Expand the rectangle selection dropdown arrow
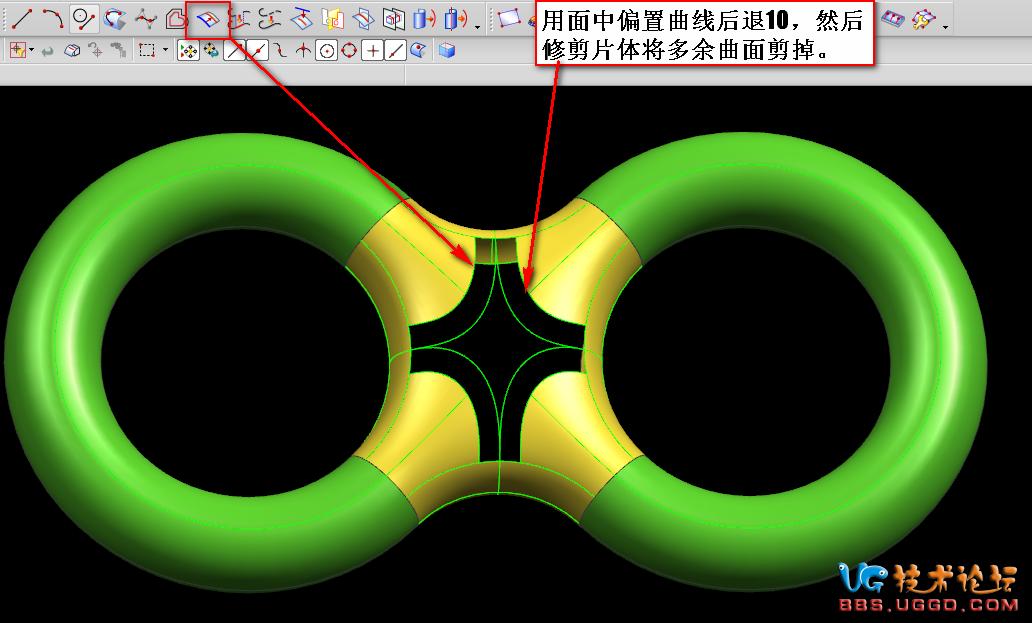The height and width of the screenshot is (623, 1032). coord(165,51)
